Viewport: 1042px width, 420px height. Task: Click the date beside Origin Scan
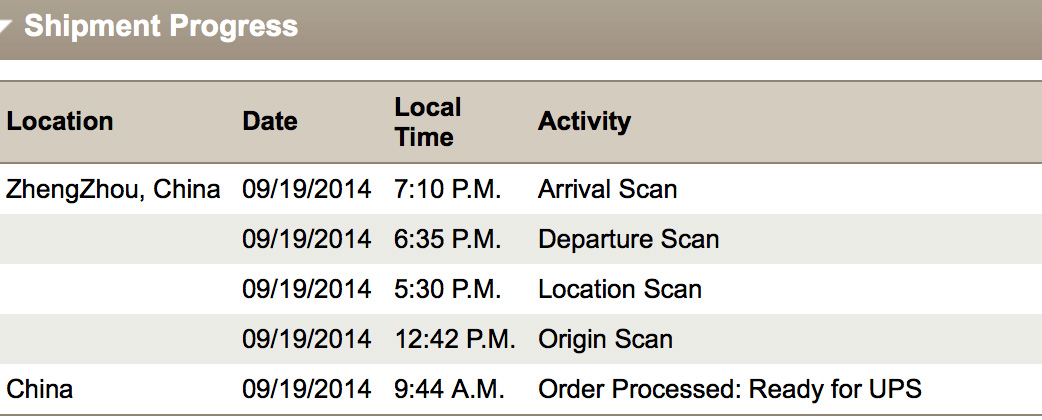pyautogui.click(x=306, y=339)
